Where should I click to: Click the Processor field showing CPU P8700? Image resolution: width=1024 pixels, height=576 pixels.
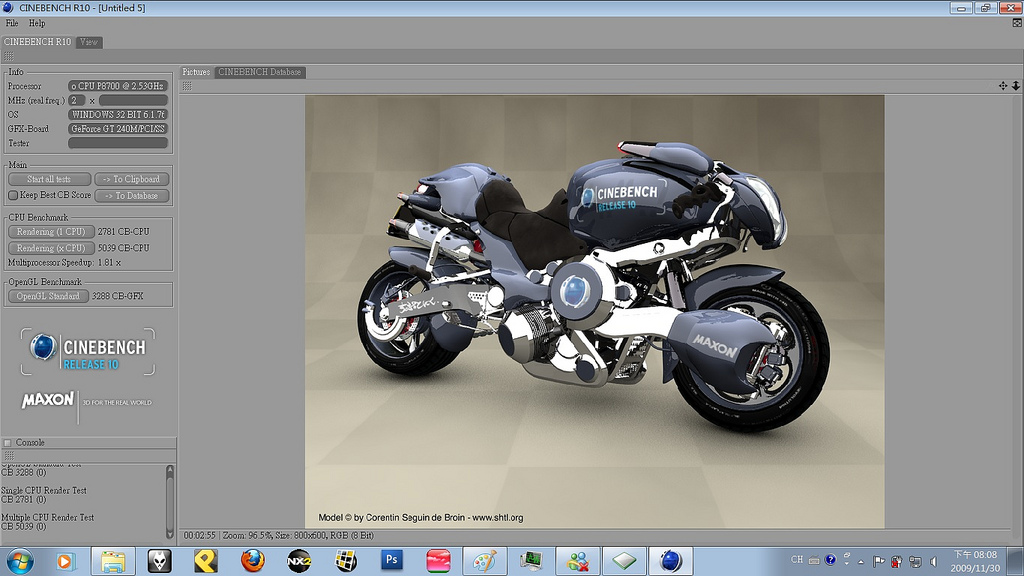(x=118, y=86)
